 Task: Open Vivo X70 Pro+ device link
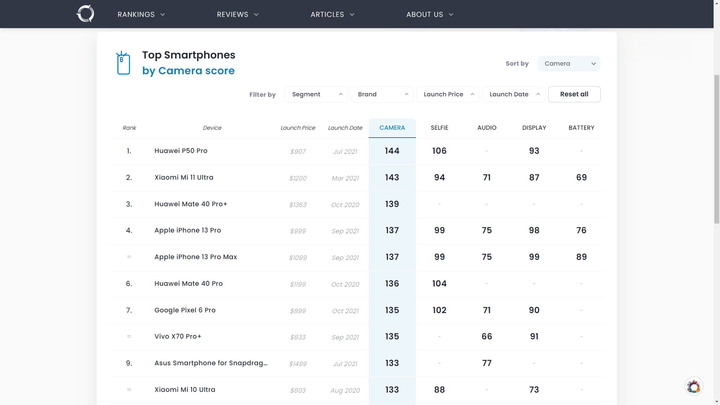pos(178,336)
